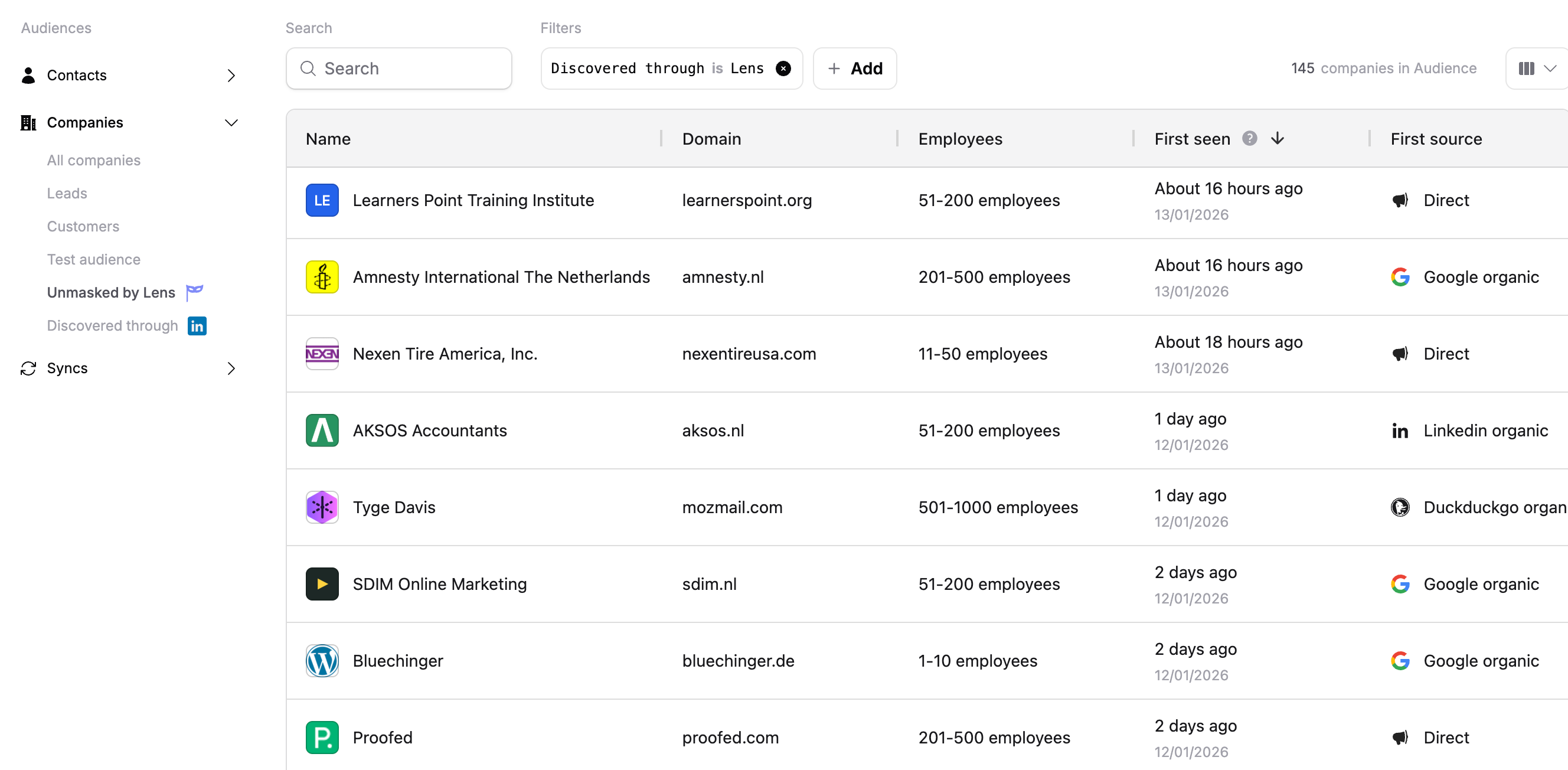1568x770 pixels.
Task: Expand the Contacts section chevron
Action: 231,75
